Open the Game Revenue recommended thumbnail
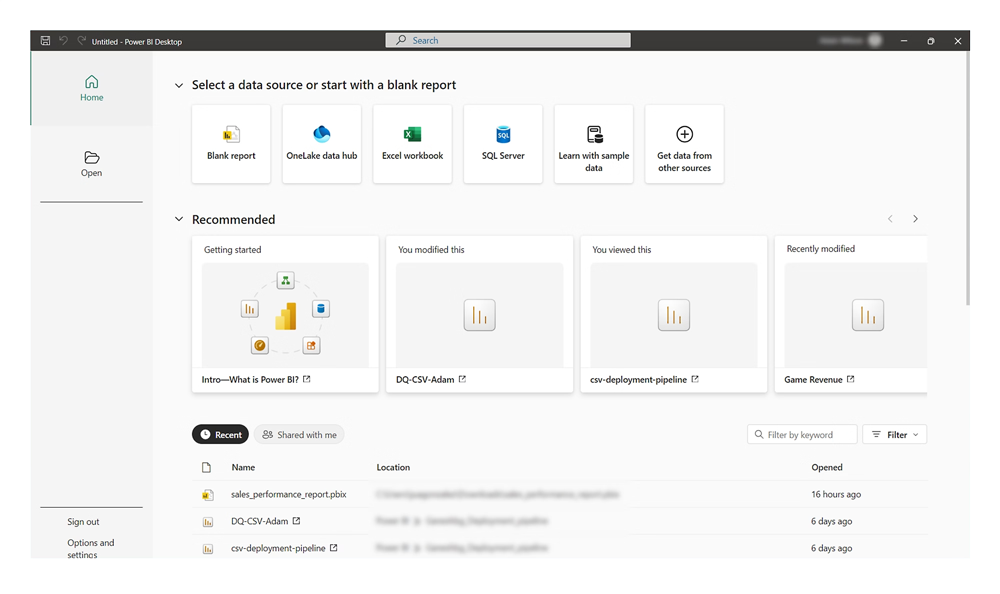This screenshot has height=594, width=1000. pyautogui.click(x=850, y=315)
